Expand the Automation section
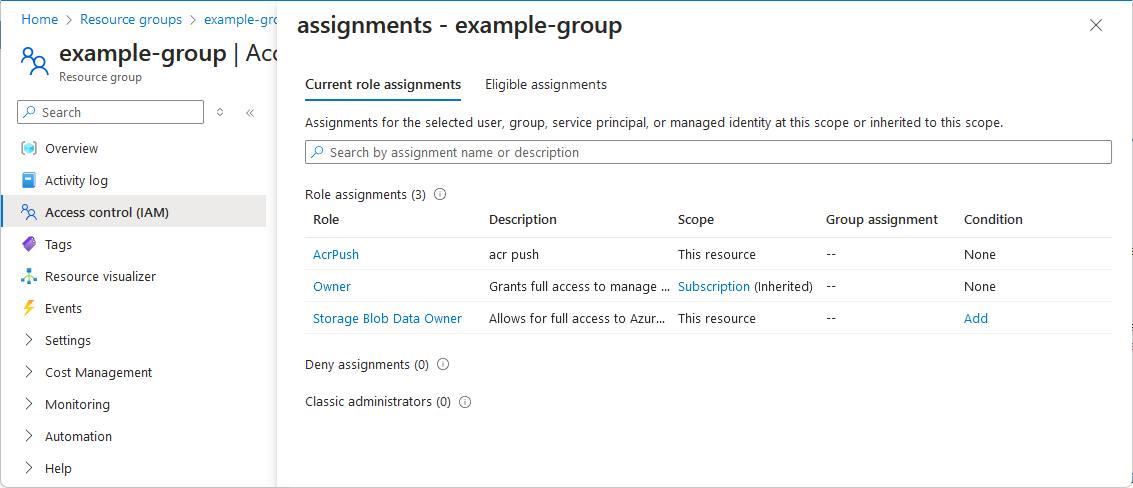This screenshot has height=488, width=1133. tap(29, 436)
